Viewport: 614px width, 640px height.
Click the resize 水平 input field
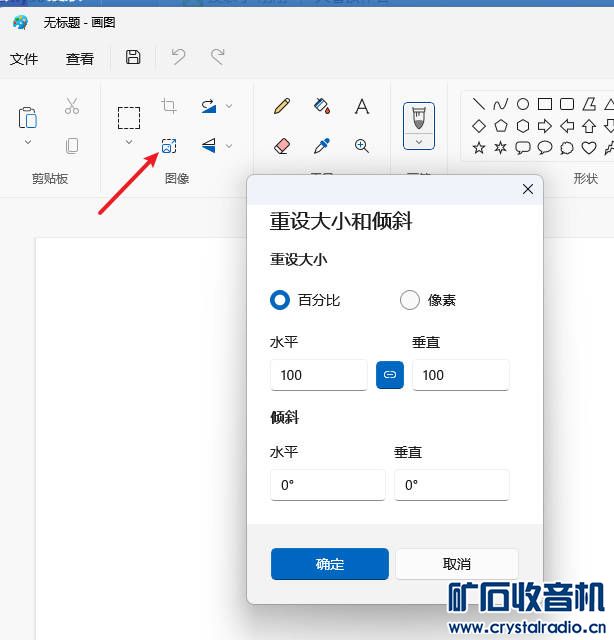319,375
